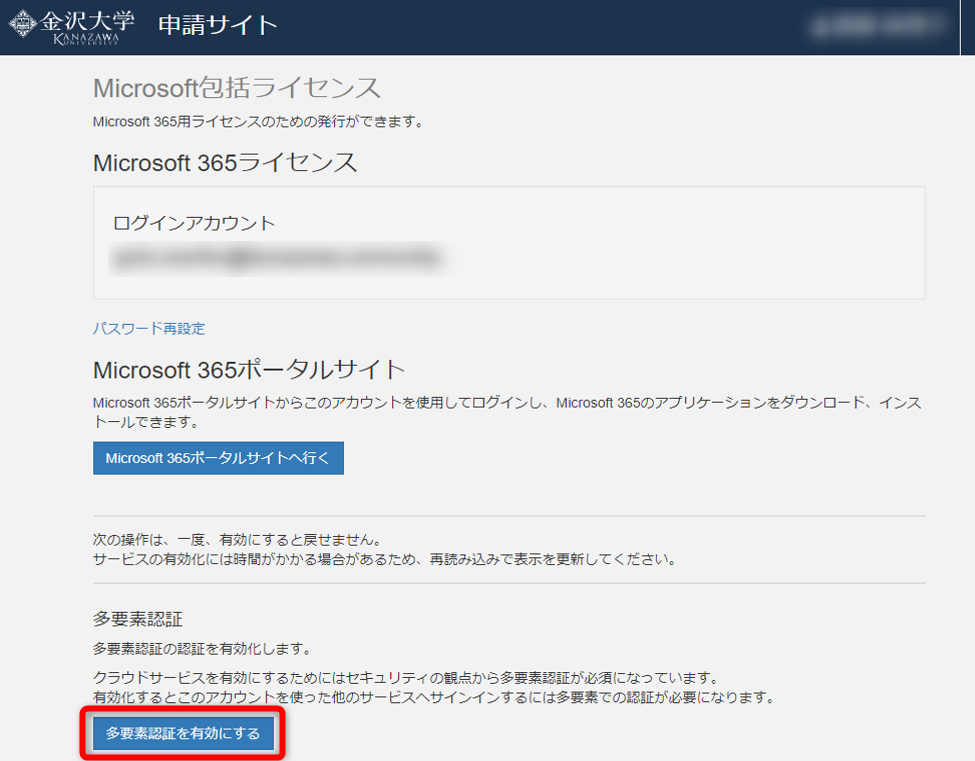Click the blurred login account email address
Image resolution: width=975 pixels, height=761 pixels.
coord(276,257)
